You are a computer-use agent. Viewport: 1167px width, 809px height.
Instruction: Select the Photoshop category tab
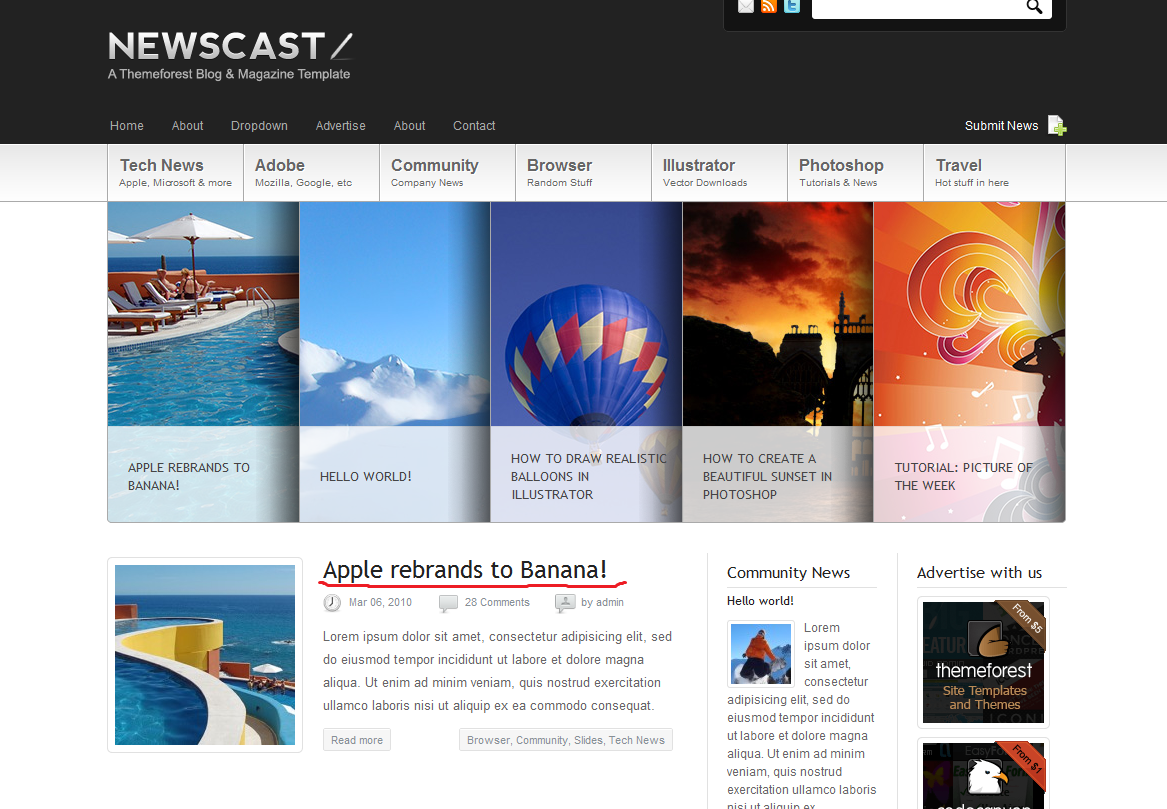click(x=855, y=173)
